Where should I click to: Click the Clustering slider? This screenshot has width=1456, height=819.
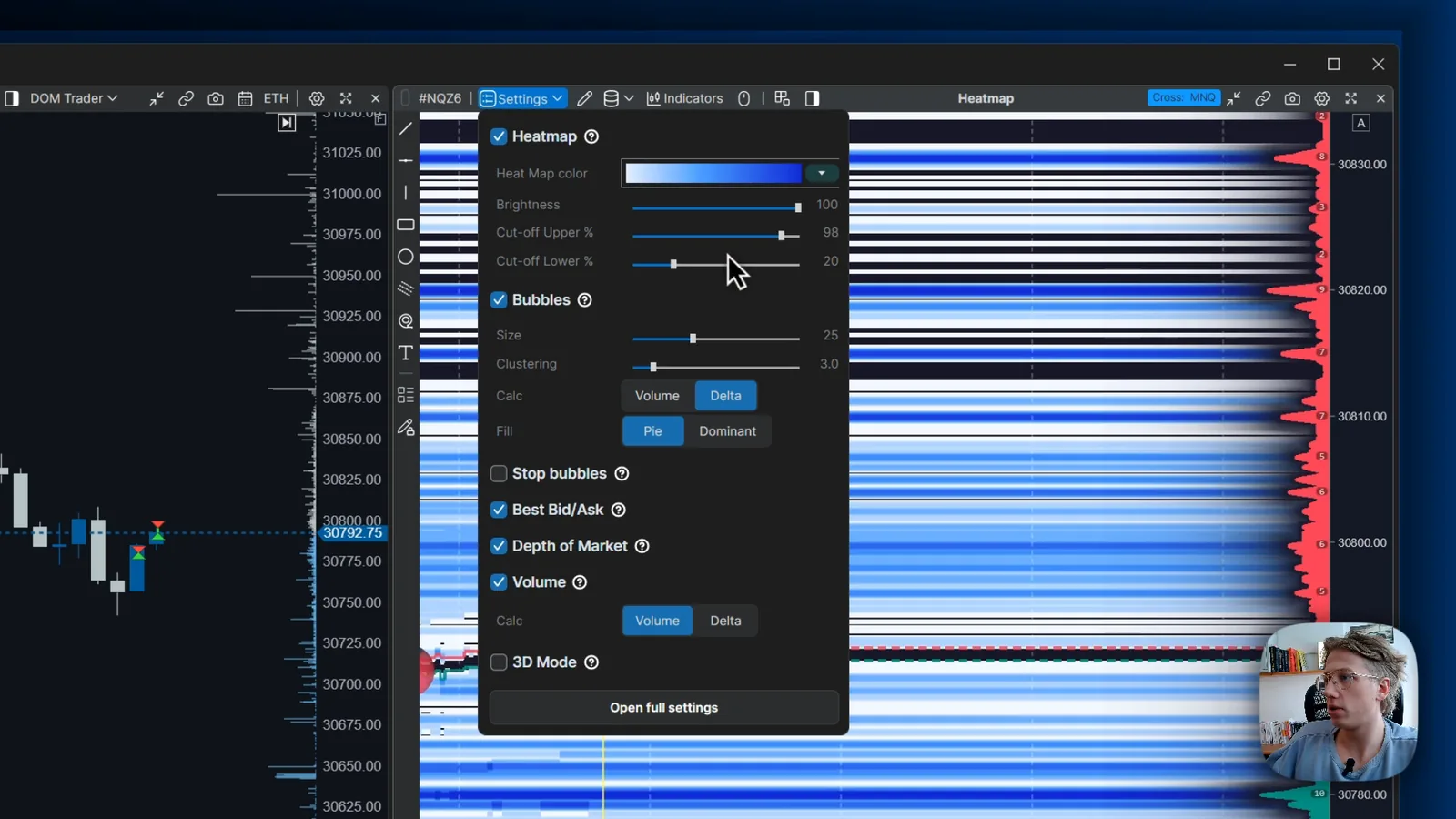(x=716, y=367)
